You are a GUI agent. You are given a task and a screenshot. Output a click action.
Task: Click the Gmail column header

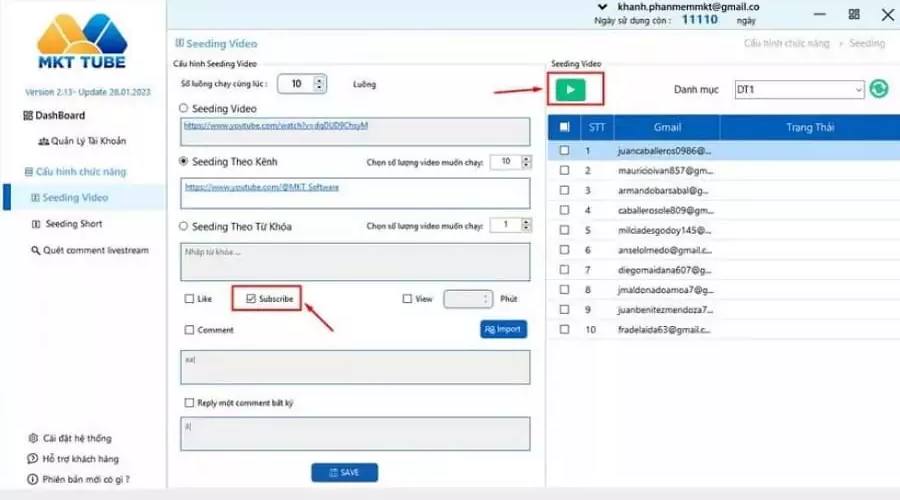pyautogui.click(x=667, y=127)
